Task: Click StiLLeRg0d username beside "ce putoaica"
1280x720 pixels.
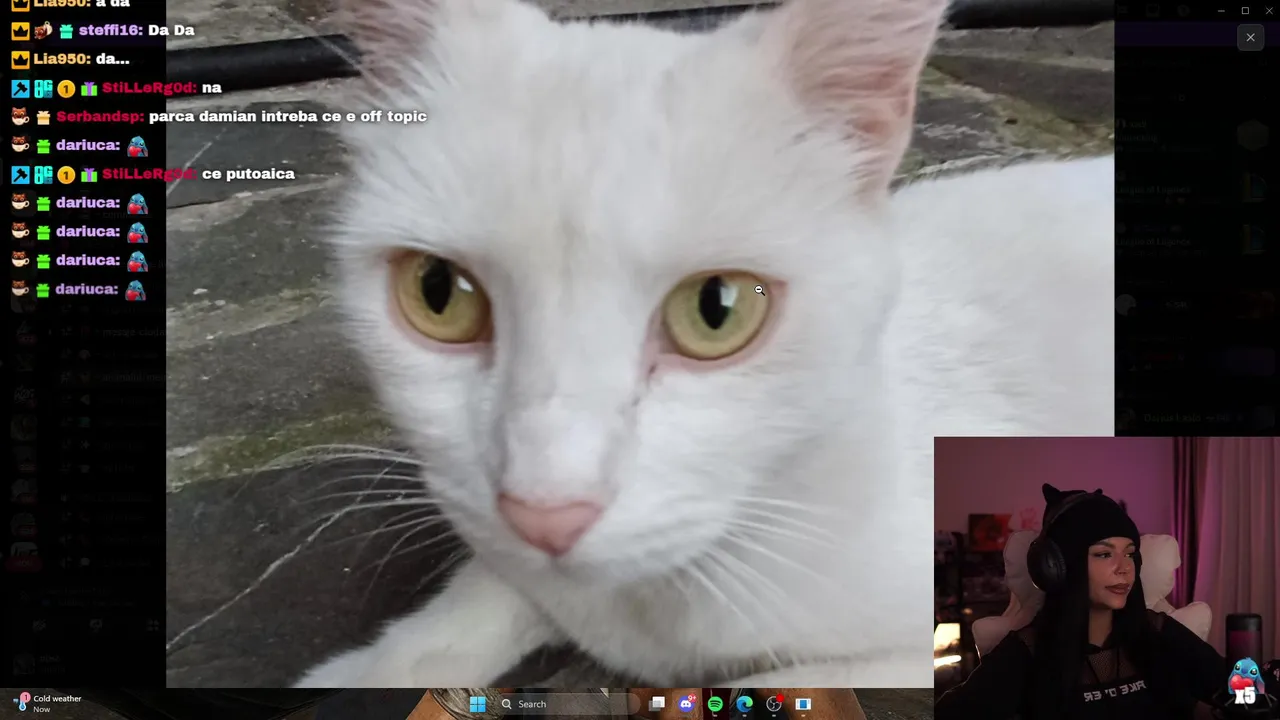Action: [148, 174]
